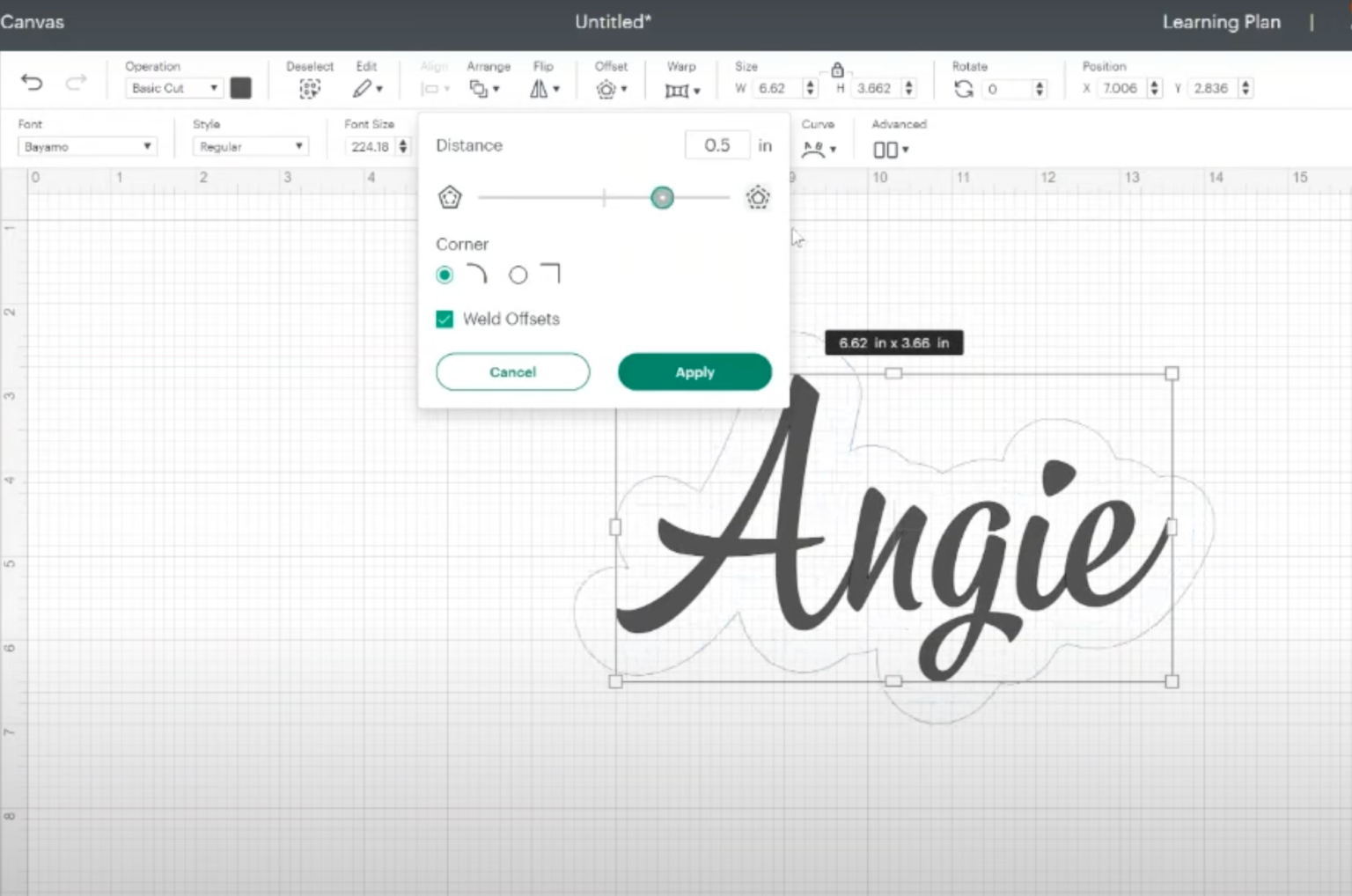Open the Advanced text options menu
The width and height of the screenshot is (1352, 896).
pyautogui.click(x=890, y=150)
